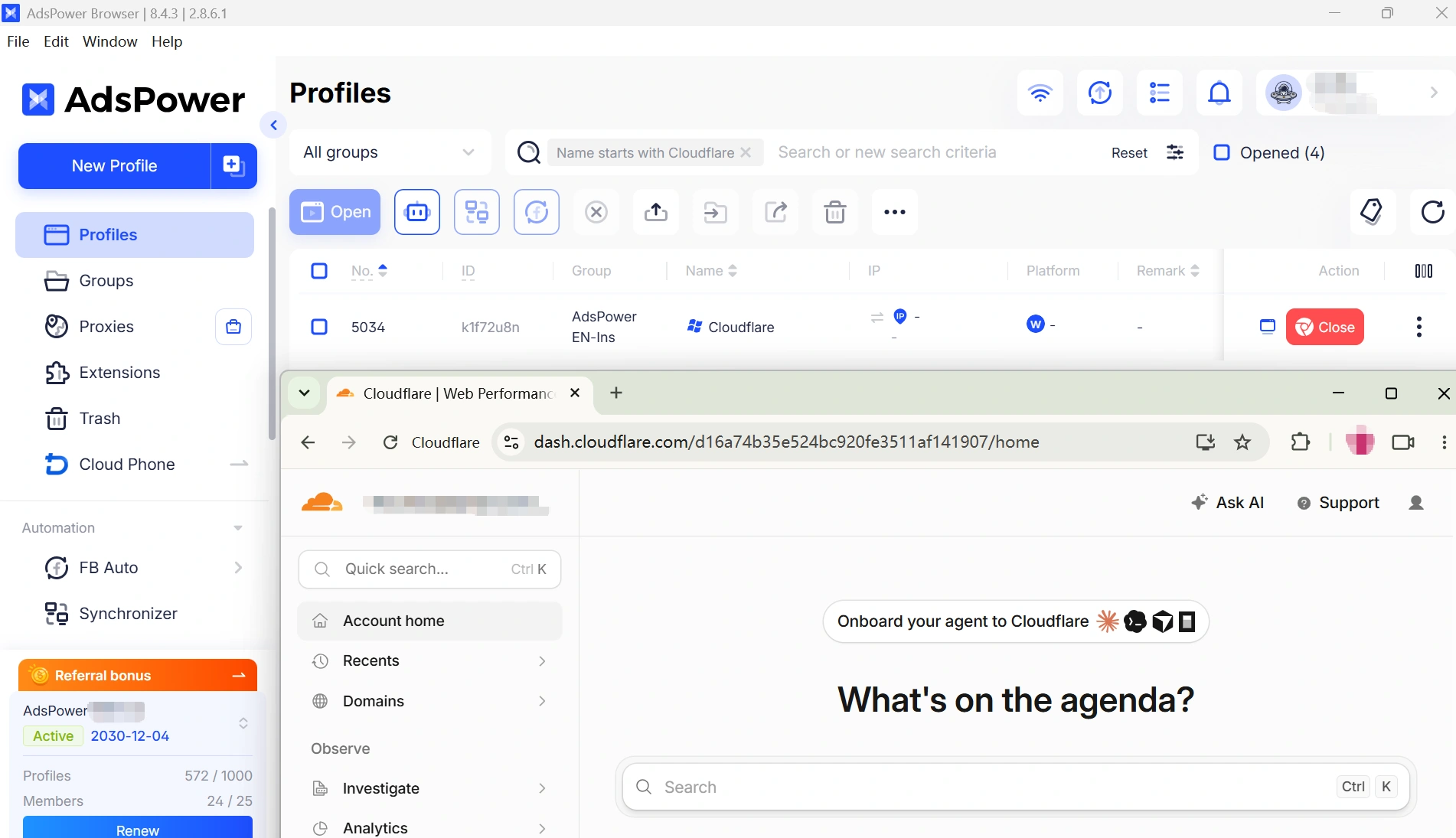Screen dimensions: 1456x838
Task: Click the network status wifi icon
Action: (x=1040, y=93)
